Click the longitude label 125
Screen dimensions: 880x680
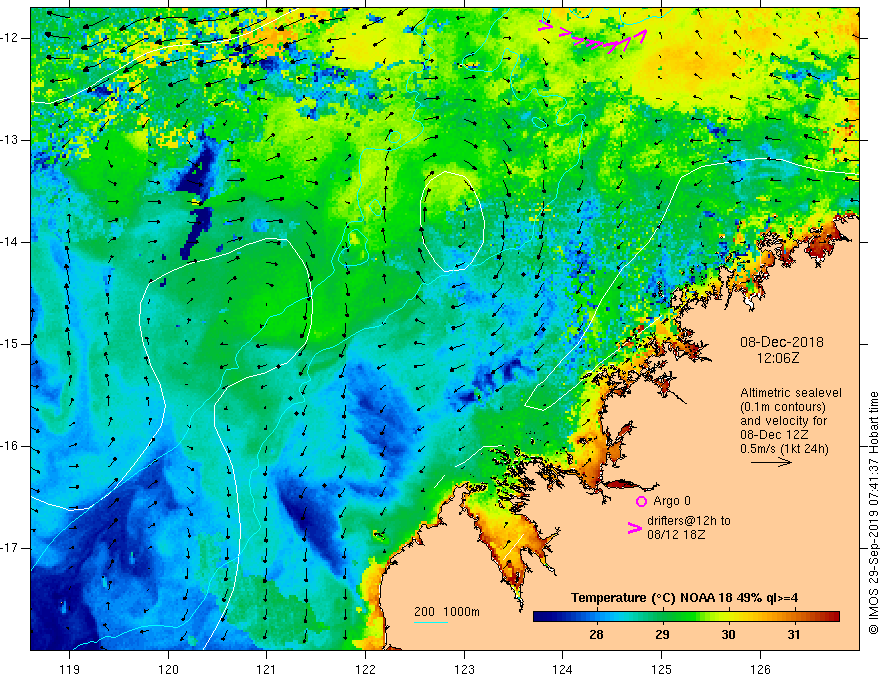click(x=662, y=669)
